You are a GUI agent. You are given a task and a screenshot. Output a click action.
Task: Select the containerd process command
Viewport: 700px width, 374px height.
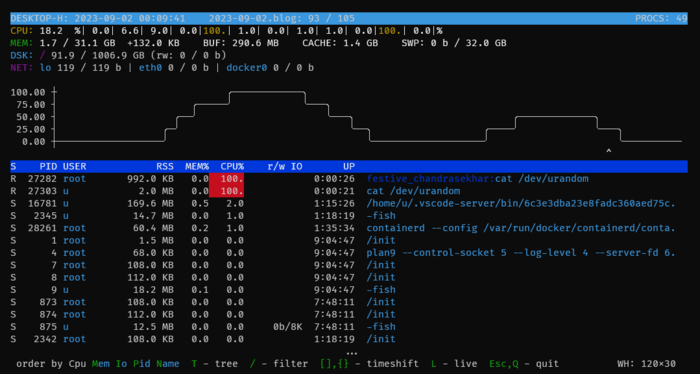click(x=521, y=228)
